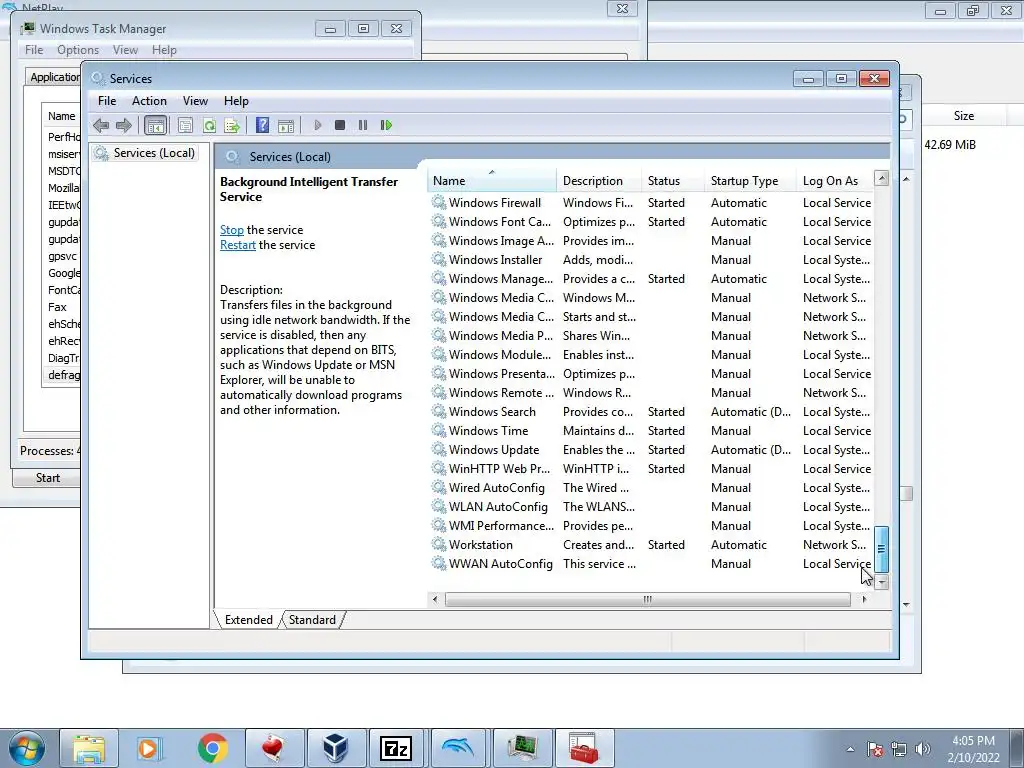Open VirtualBox cube icon on taskbar
1024x768 pixels.
click(x=336, y=748)
